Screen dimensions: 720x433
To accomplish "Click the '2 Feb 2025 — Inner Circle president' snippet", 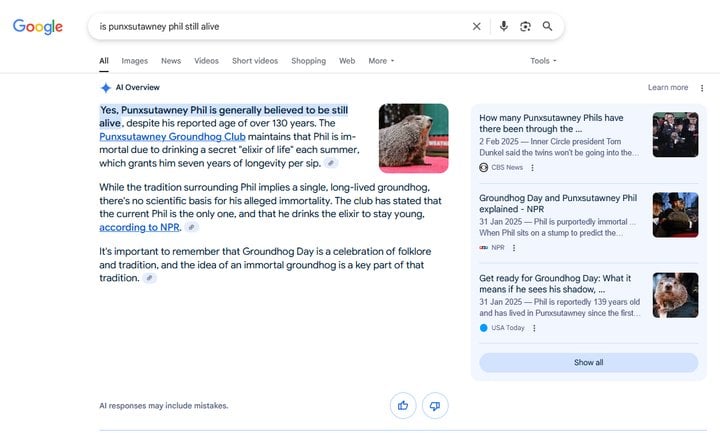I will [559, 147].
